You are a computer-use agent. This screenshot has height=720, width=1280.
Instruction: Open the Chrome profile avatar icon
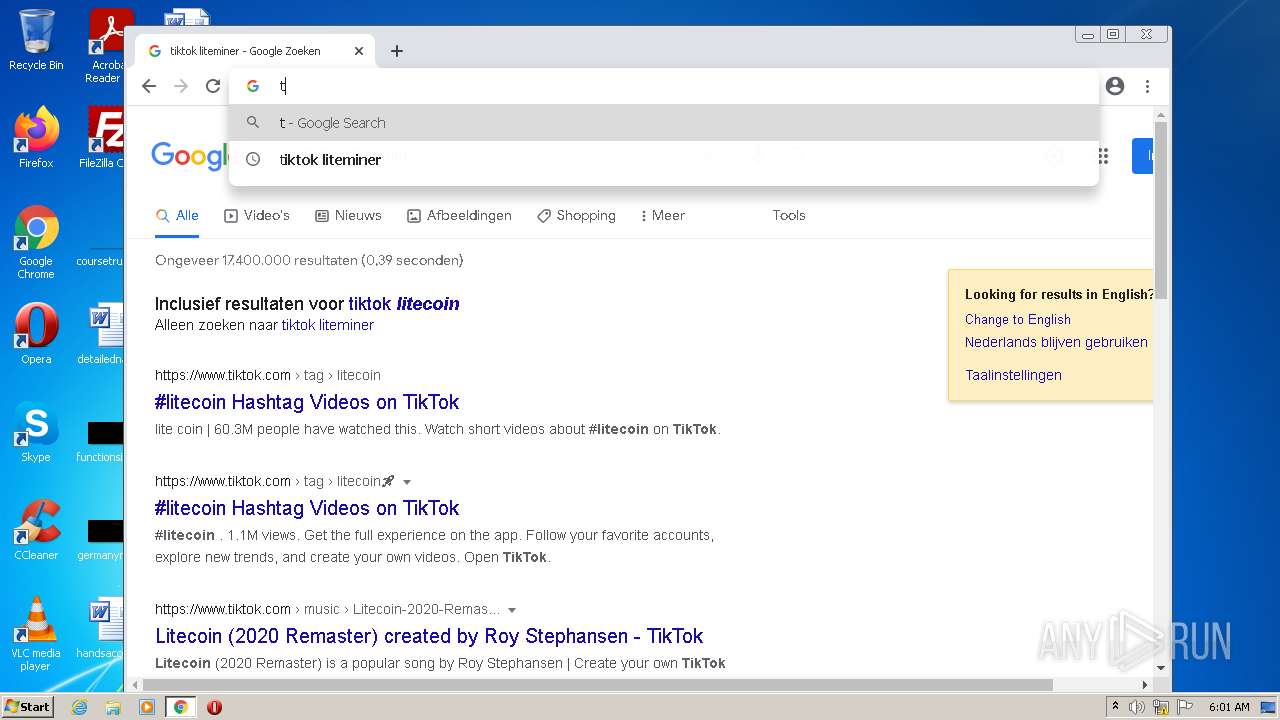[x=1115, y=86]
